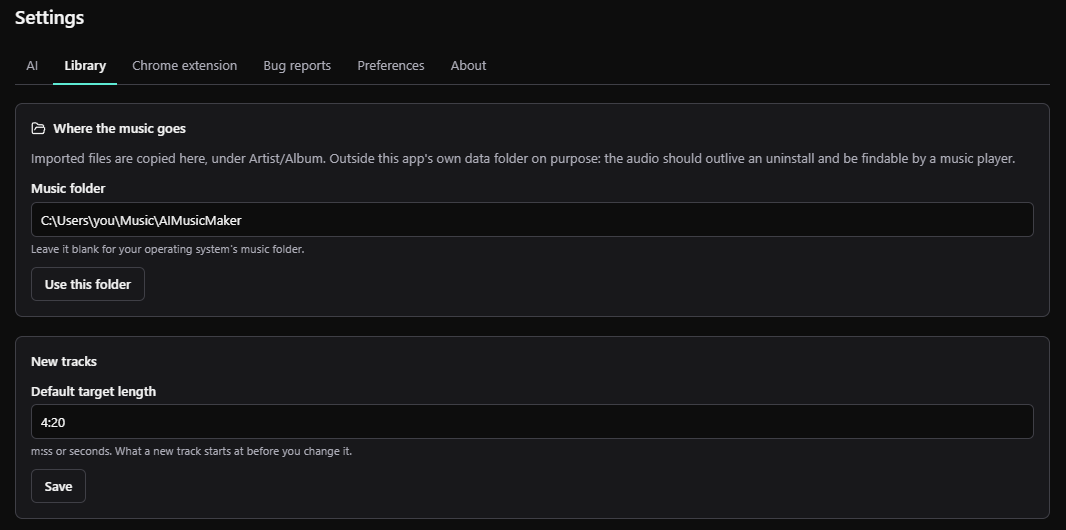Click the hint starting with m:ss or seconds
The image size is (1066, 530).
pyautogui.click(x=192, y=451)
